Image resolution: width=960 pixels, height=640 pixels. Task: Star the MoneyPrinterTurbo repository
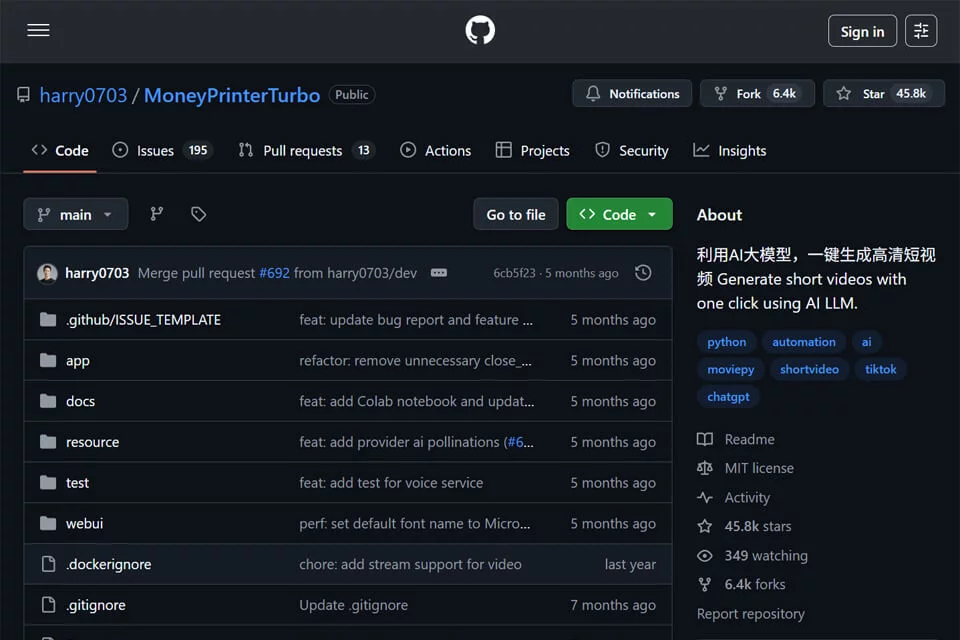click(x=883, y=94)
